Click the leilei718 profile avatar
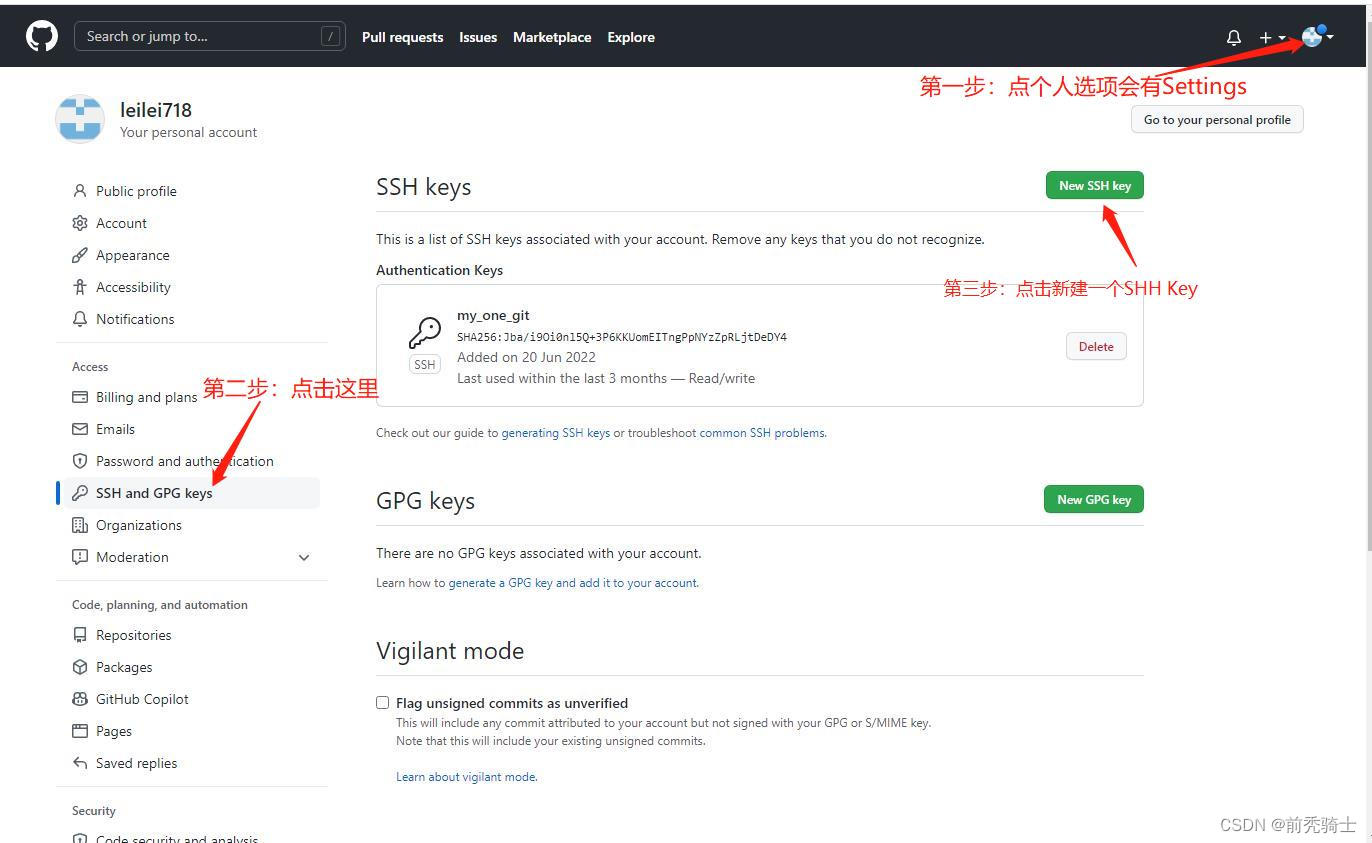 click(80, 119)
